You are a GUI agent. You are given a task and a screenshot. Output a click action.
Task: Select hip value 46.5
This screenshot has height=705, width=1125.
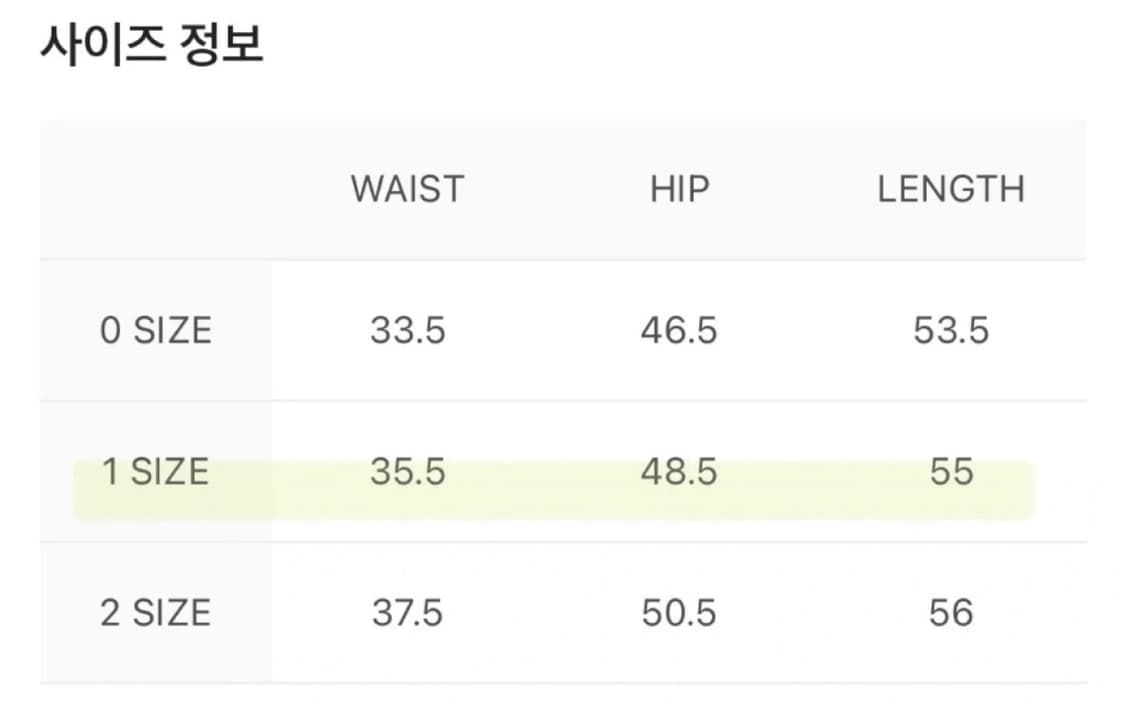tap(679, 331)
